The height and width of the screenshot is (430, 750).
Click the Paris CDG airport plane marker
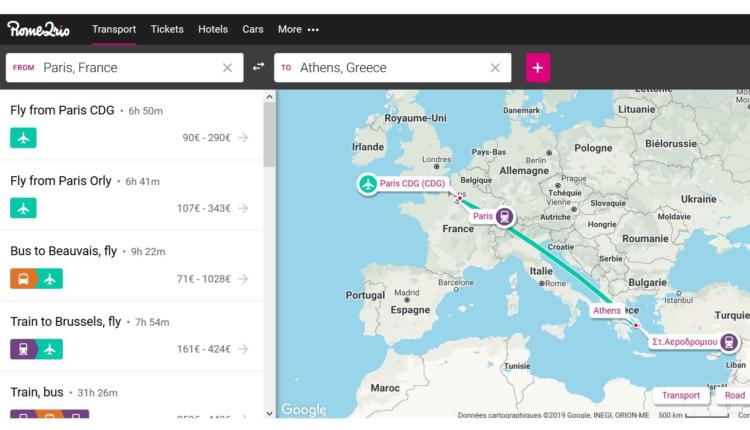click(368, 184)
